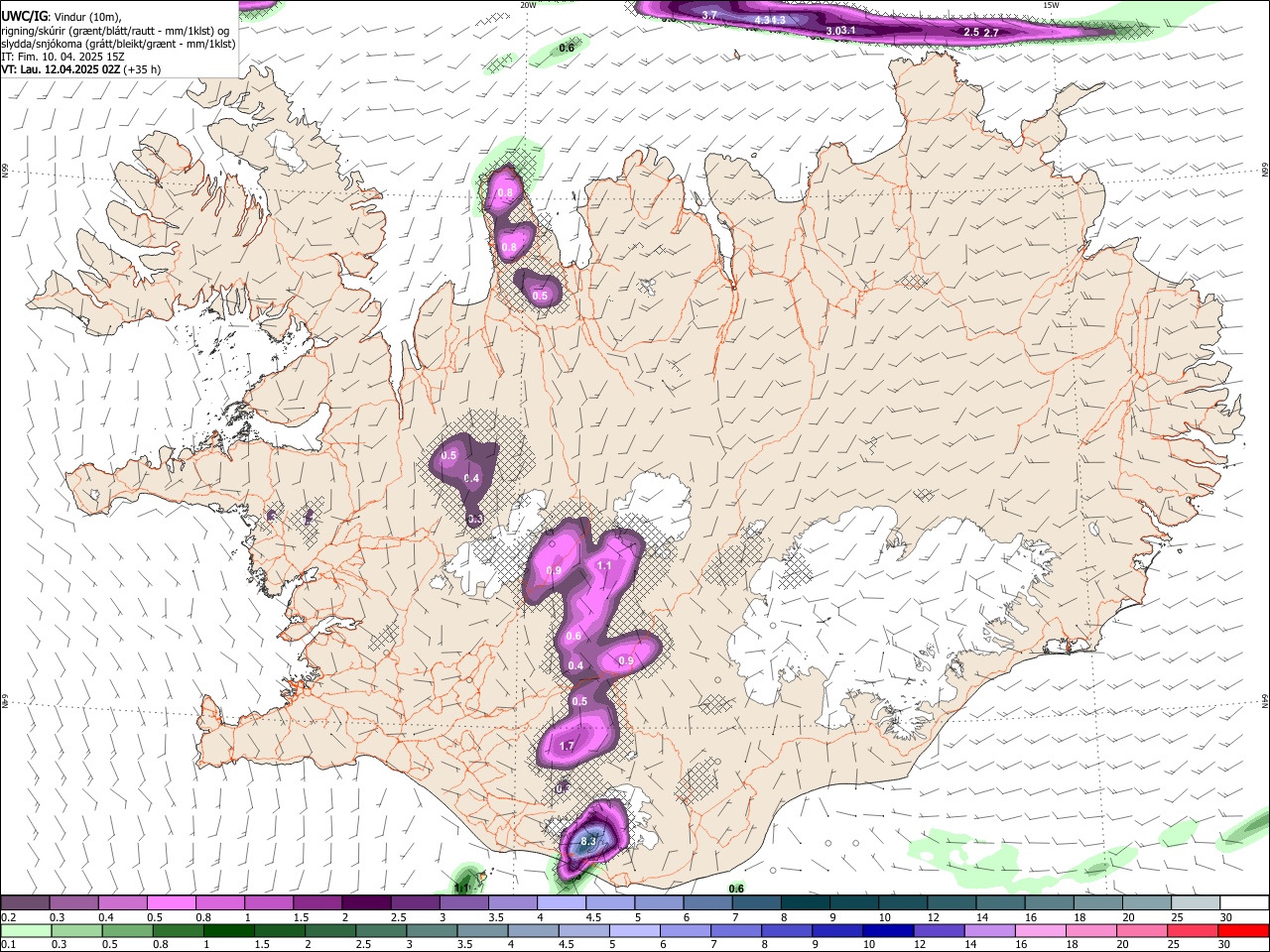
Task: Click the IT: Fim. 10. 04. 2025 15Z line
Action: coord(63,57)
